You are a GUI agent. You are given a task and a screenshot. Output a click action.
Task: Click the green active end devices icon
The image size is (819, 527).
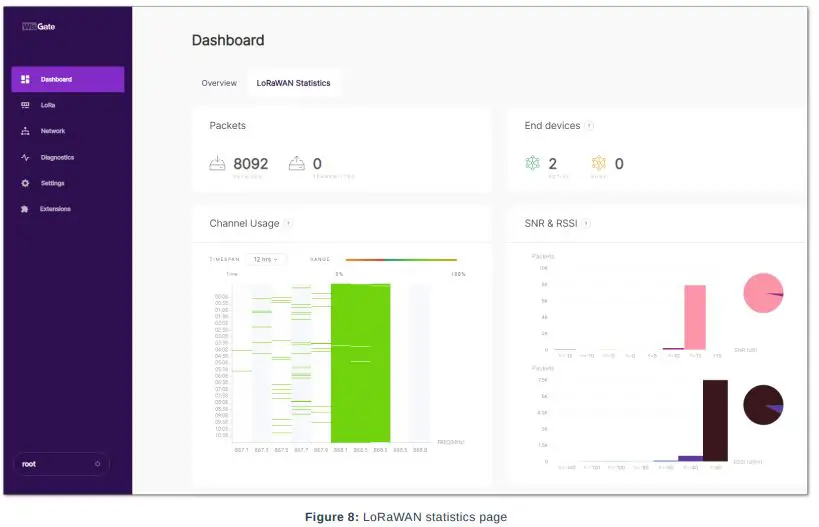532,163
